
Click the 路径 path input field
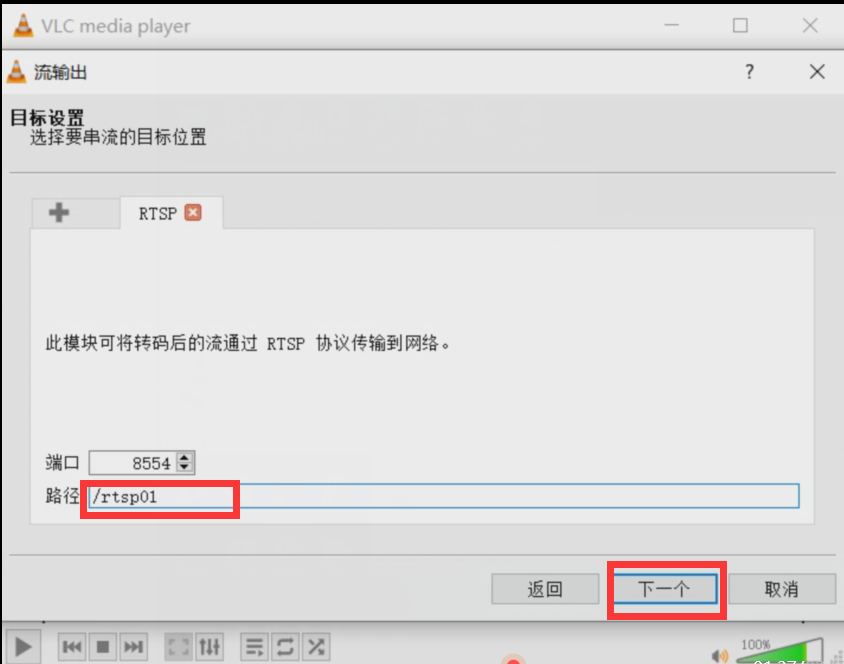click(444, 496)
